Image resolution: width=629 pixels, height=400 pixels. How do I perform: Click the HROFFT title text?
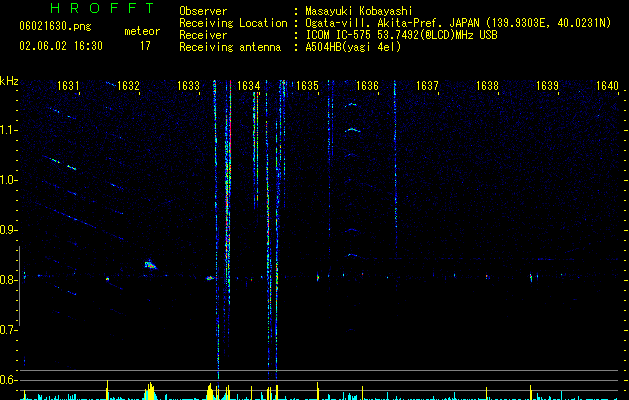coord(102,8)
